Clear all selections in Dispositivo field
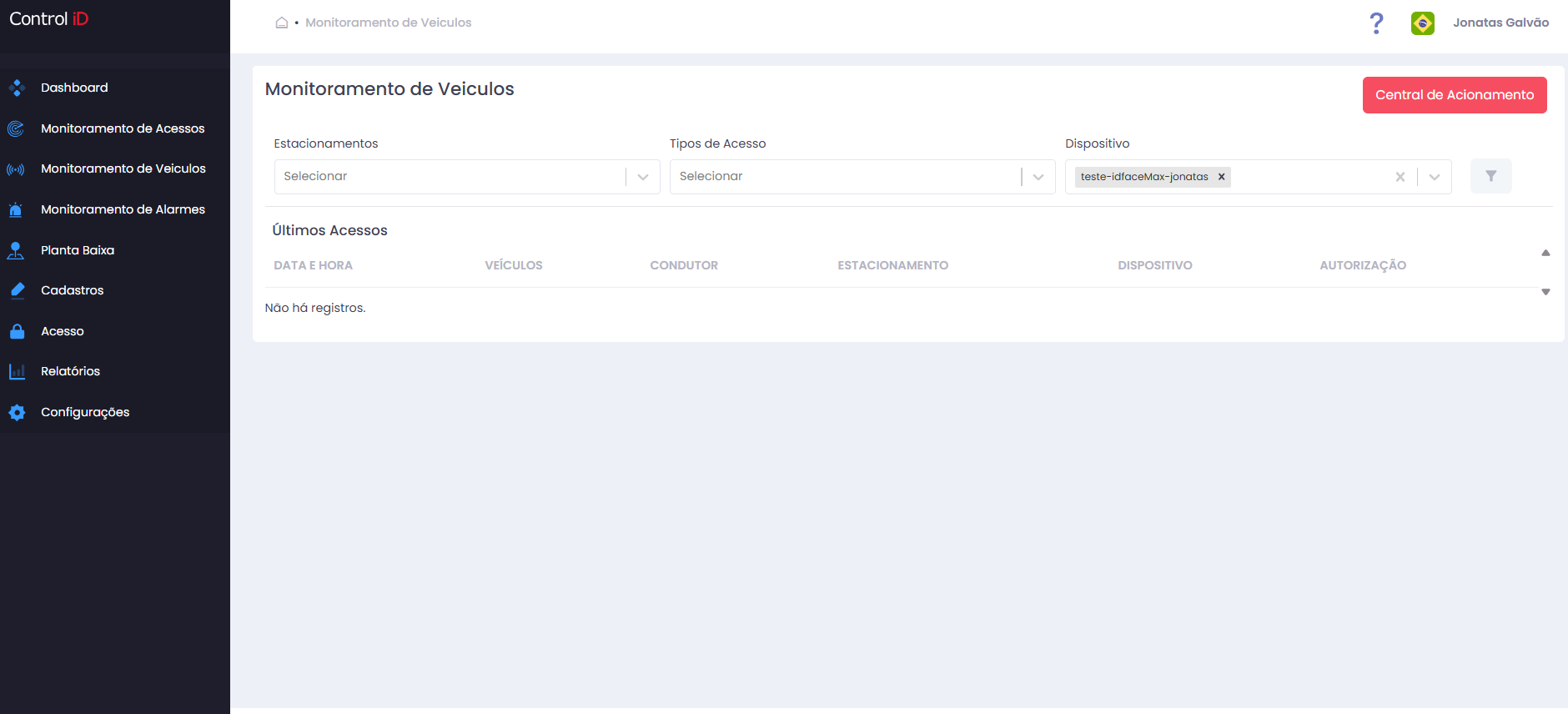 [x=1400, y=177]
